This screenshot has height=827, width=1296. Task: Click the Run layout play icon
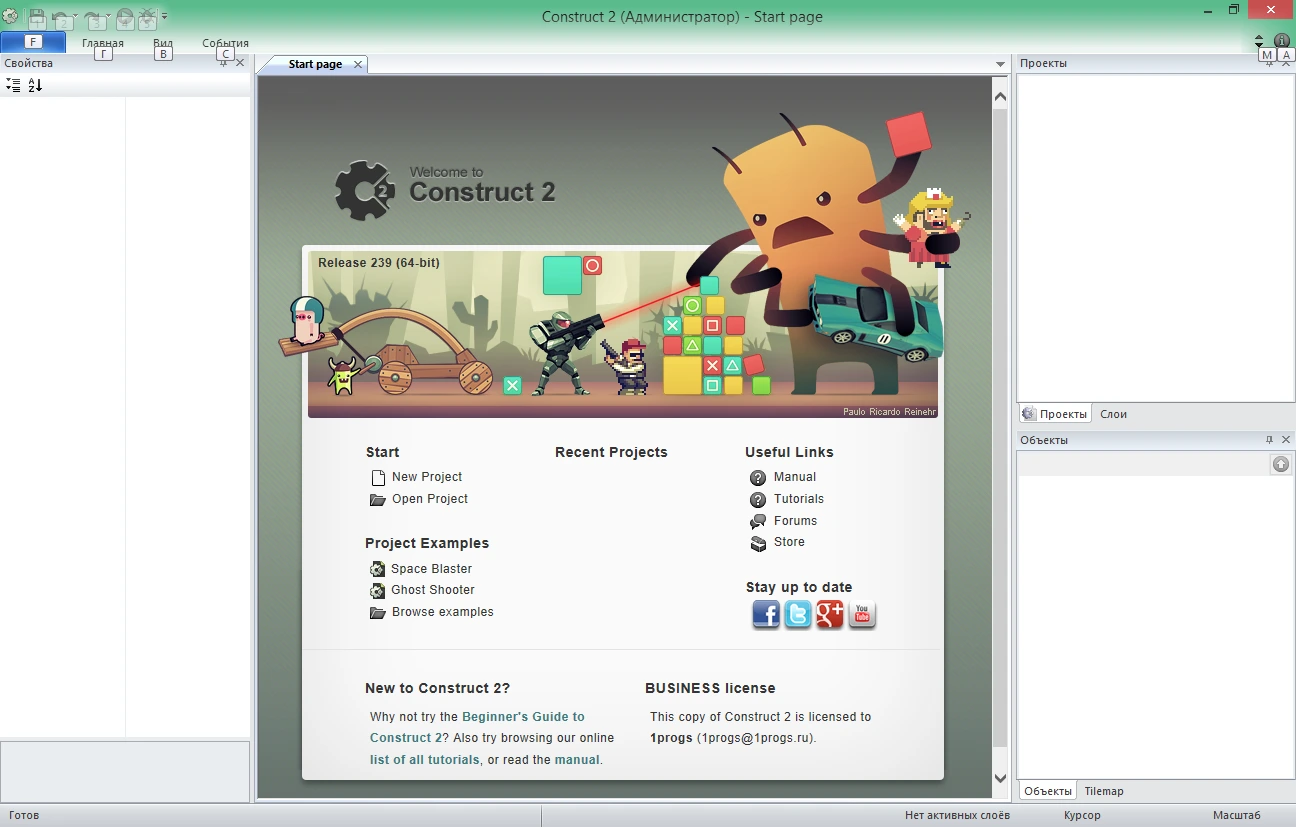pyautogui.click(x=125, y=17)
